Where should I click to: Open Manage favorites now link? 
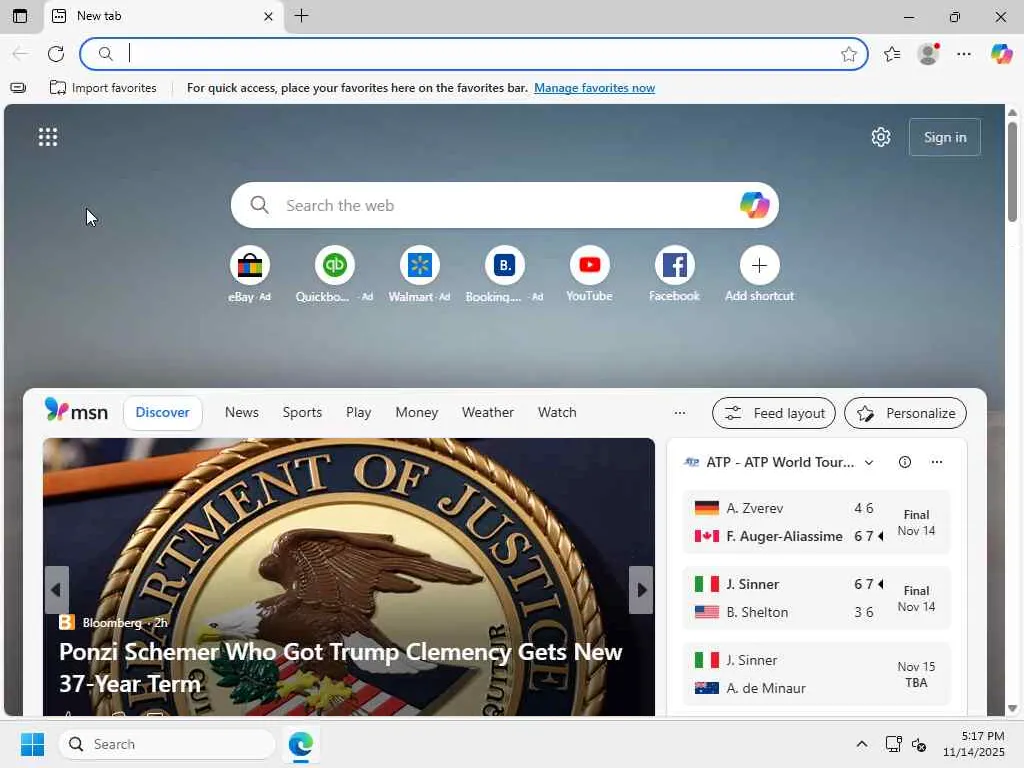(x=594, y=88)
